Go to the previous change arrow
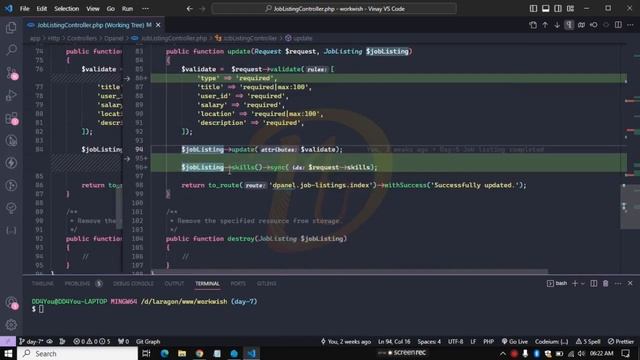The width and height of the screenshot is (640, 360). 545,25
